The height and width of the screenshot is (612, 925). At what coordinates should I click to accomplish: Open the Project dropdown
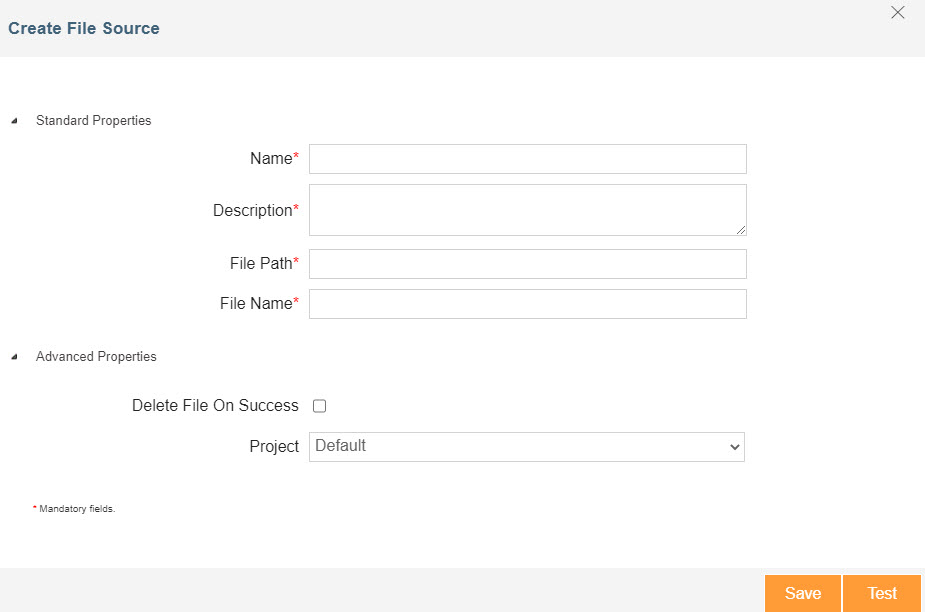527,447
